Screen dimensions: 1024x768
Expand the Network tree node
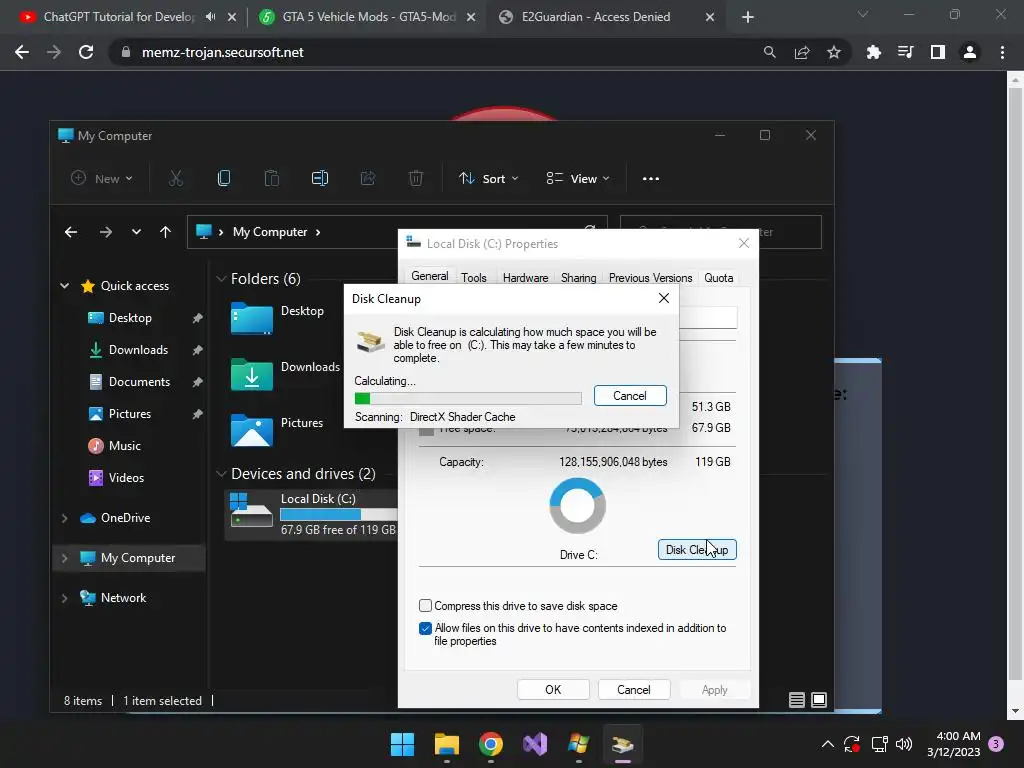[x=65, y=598]
